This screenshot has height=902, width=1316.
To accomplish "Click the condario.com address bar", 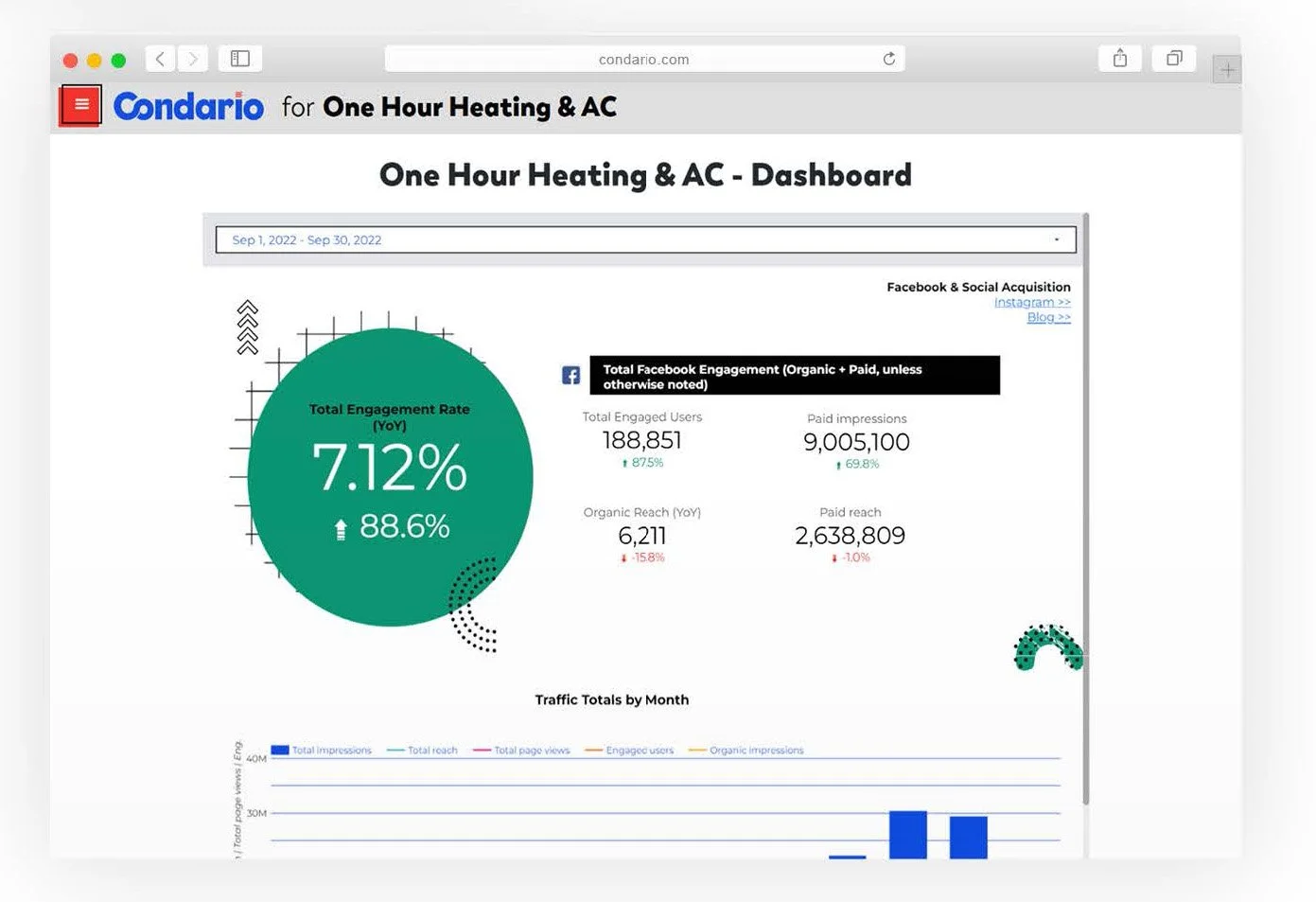I will tap(644, 59).
